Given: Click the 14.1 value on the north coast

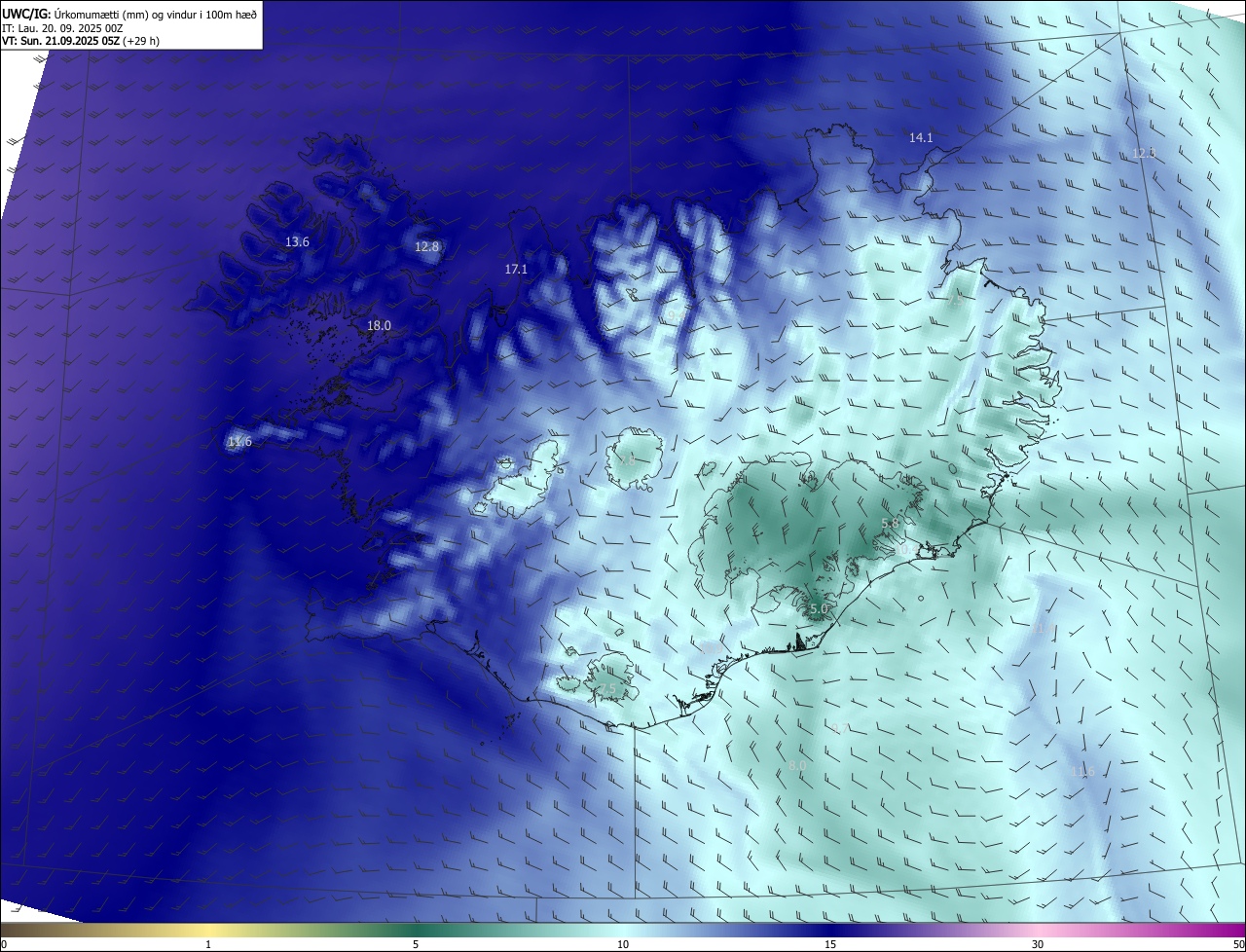Looking at the screenshot, I should (x=921, y=138).
